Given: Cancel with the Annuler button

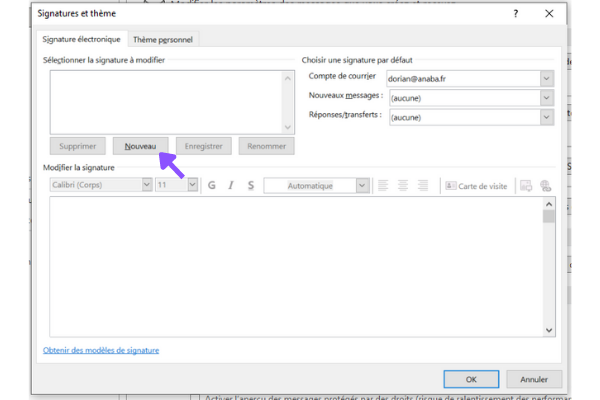Looking at the screenshot, I should click(x=534, y=379).
